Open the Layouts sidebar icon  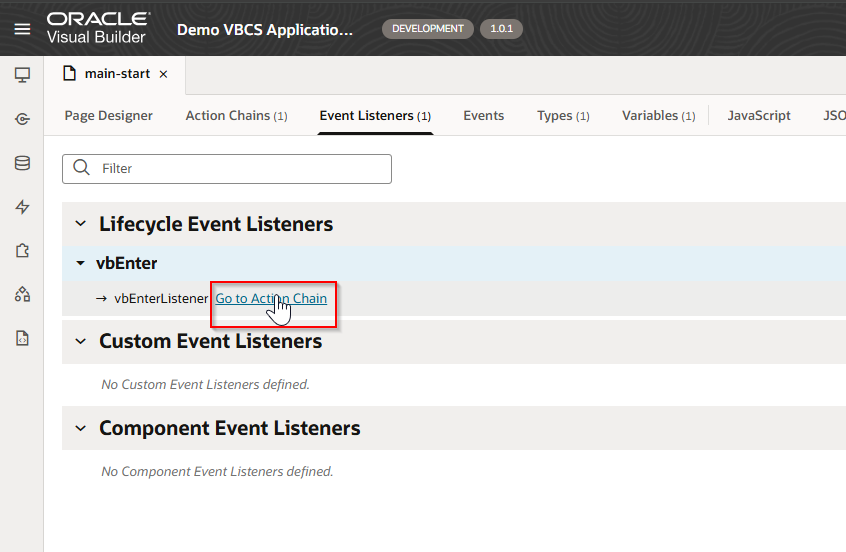22,295
